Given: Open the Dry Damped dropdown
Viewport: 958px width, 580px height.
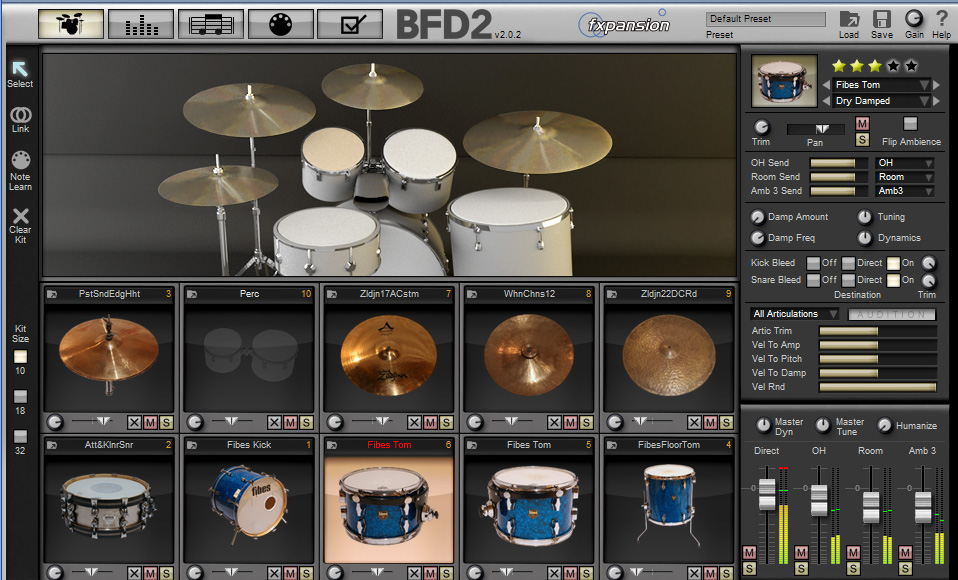Looking at the screenshot, I should (x=882, y=101).
